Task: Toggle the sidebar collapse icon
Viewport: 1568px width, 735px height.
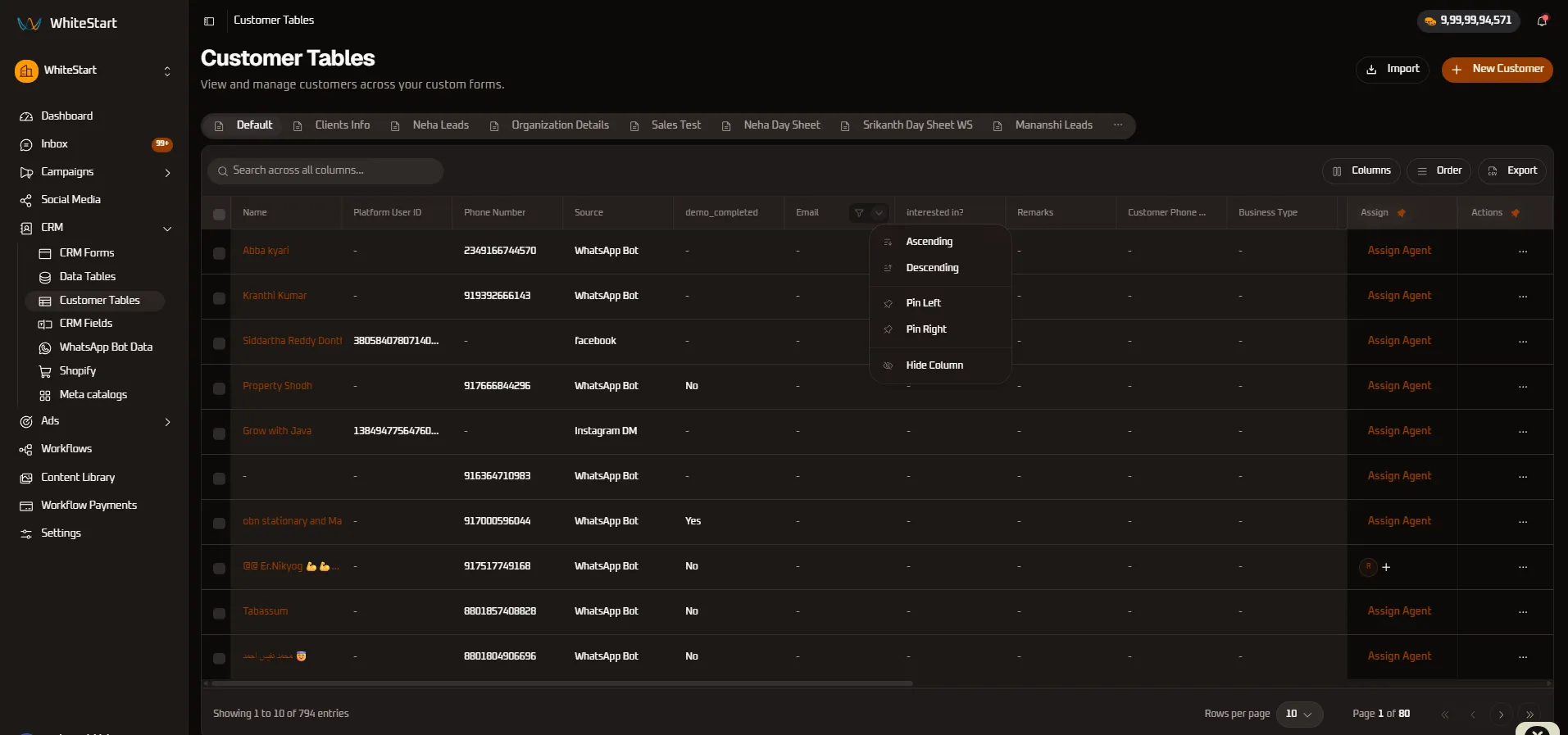Action: (x=209, y=20)
